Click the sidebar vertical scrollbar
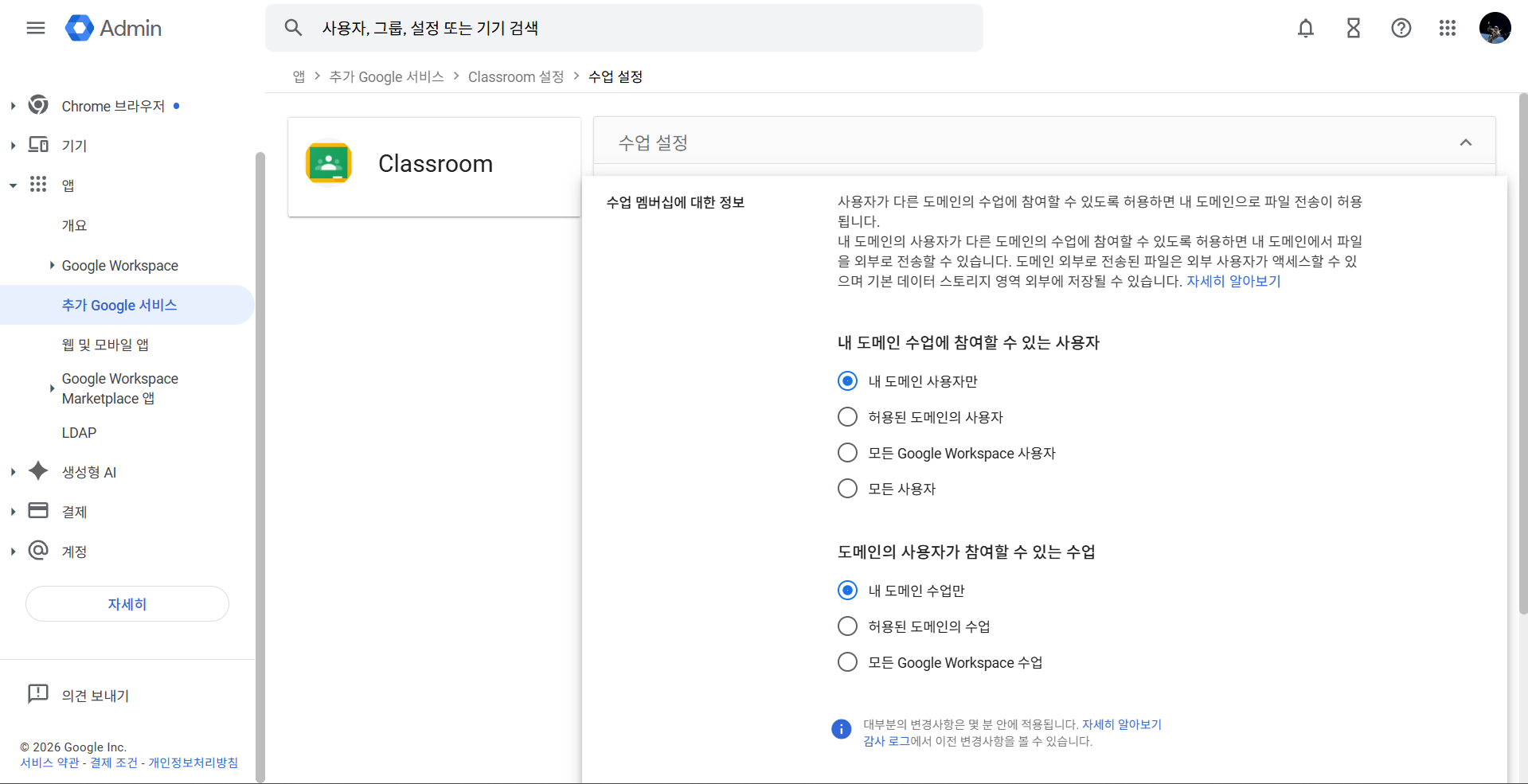 (260, 466)
